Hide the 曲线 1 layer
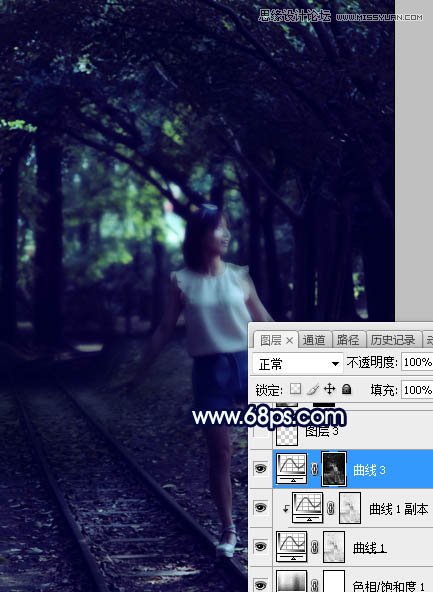 (260, 547)
